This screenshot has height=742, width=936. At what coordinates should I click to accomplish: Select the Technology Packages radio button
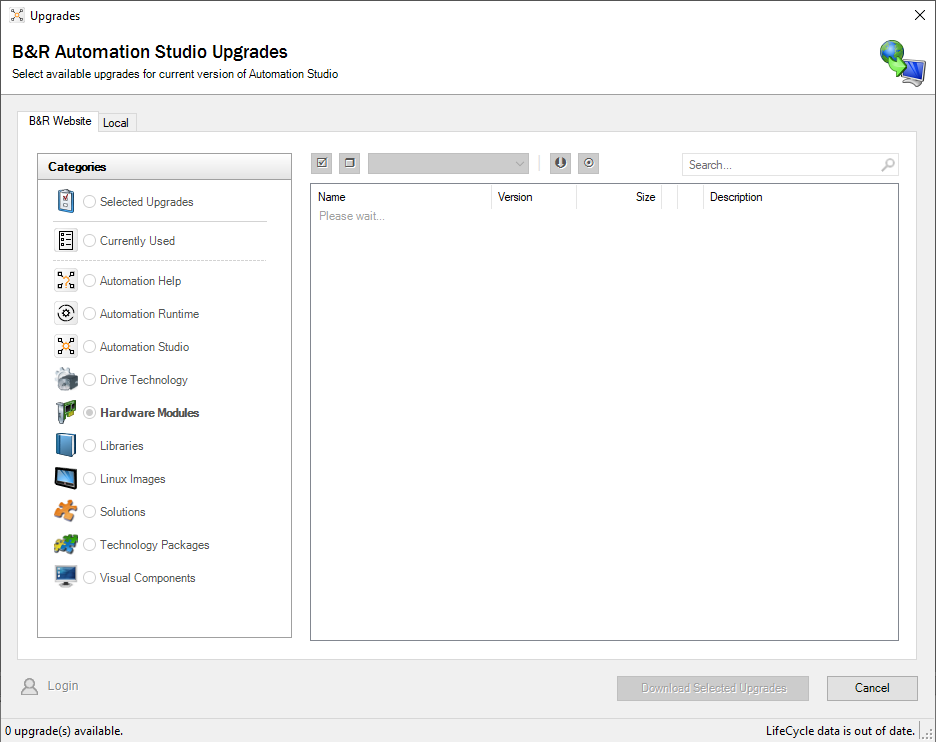(90, 544)
